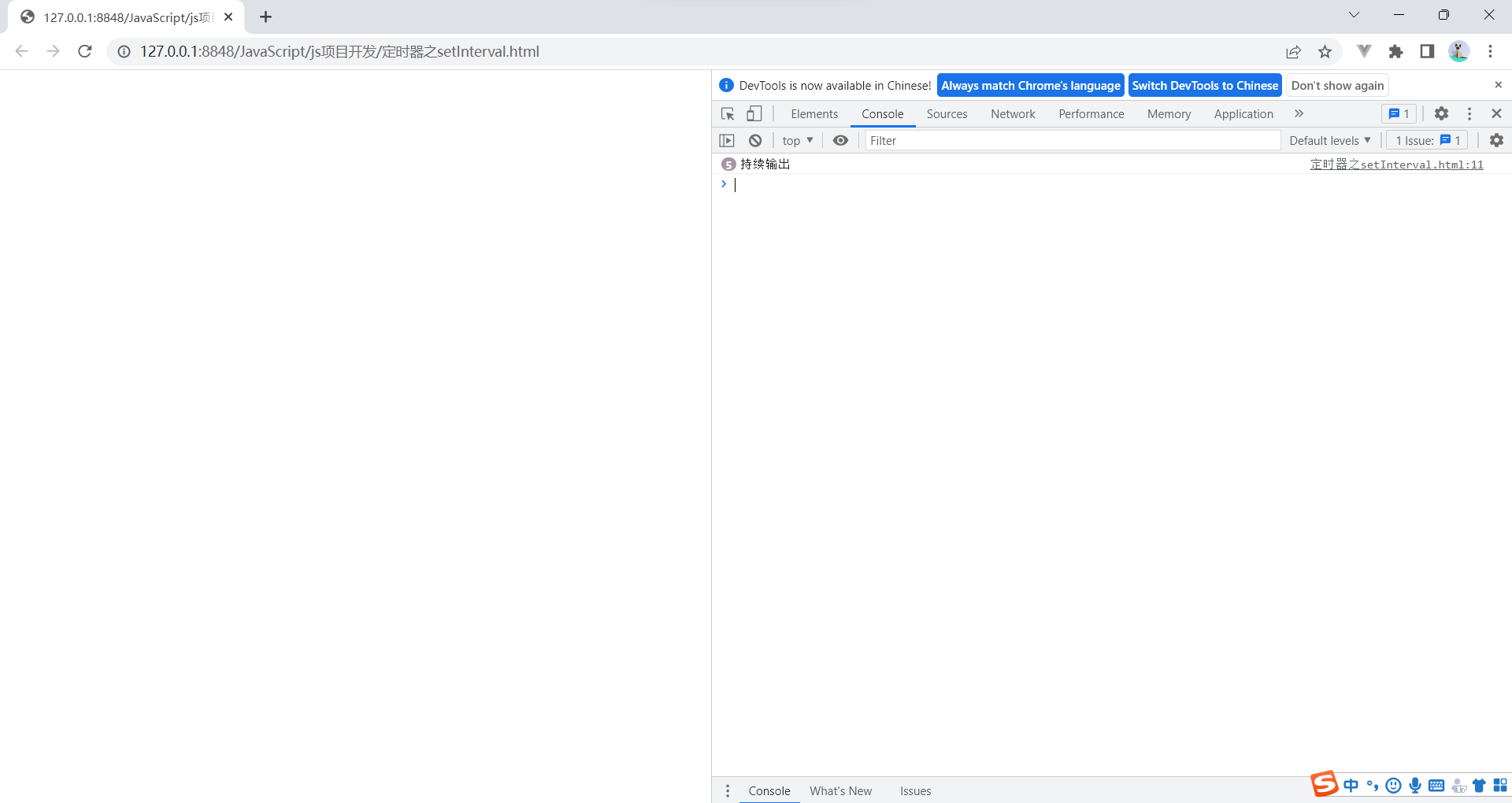This screenshot has width=1512, height=803.
Task: Clear the console messages
Action: pyautogui.click(x=755, y=140)
